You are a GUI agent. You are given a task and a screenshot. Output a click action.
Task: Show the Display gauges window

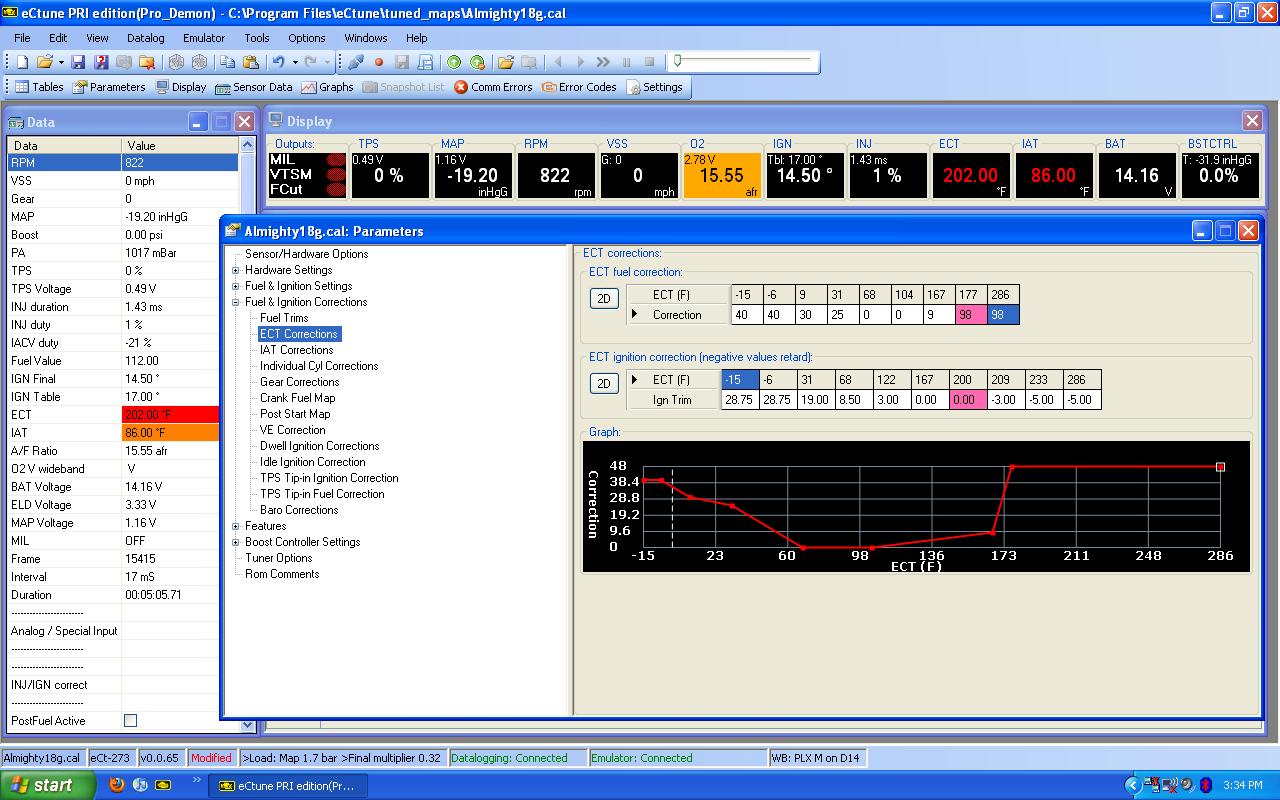(x=181, y=87)
